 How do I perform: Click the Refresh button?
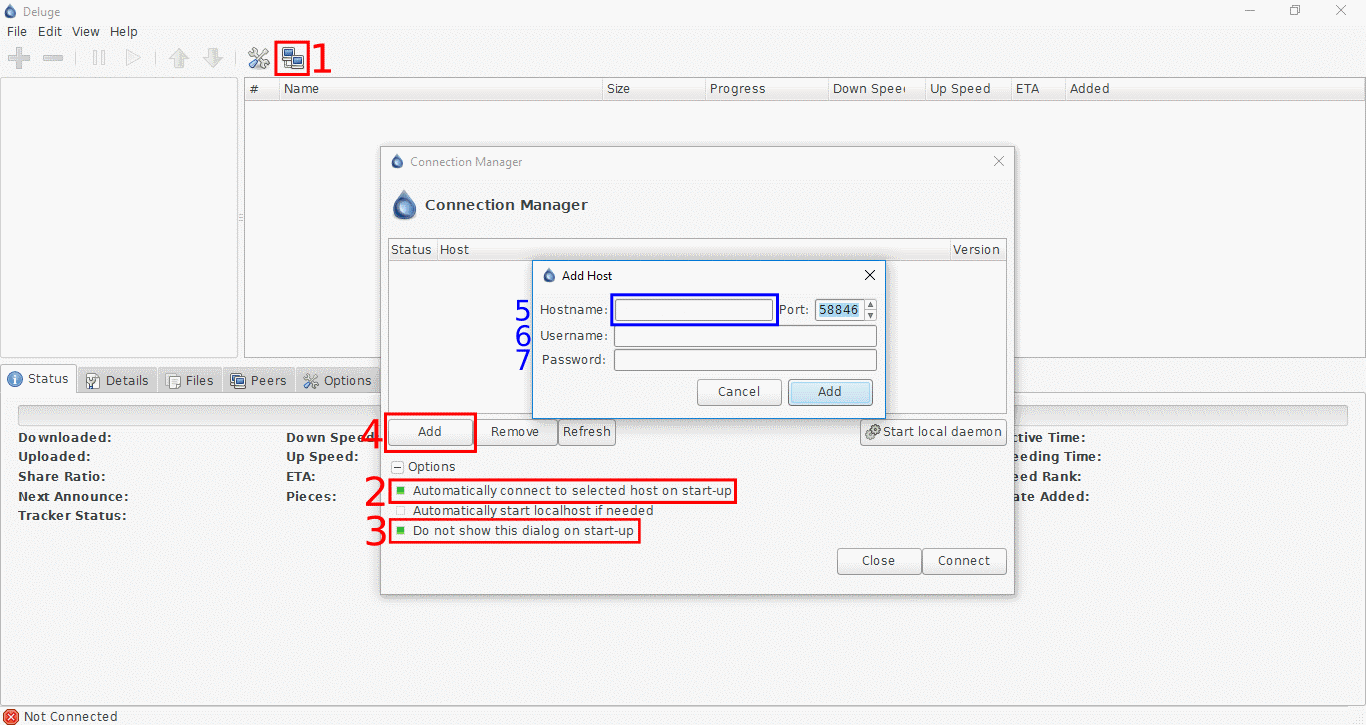pyautogui.click(x=586, y=432)
